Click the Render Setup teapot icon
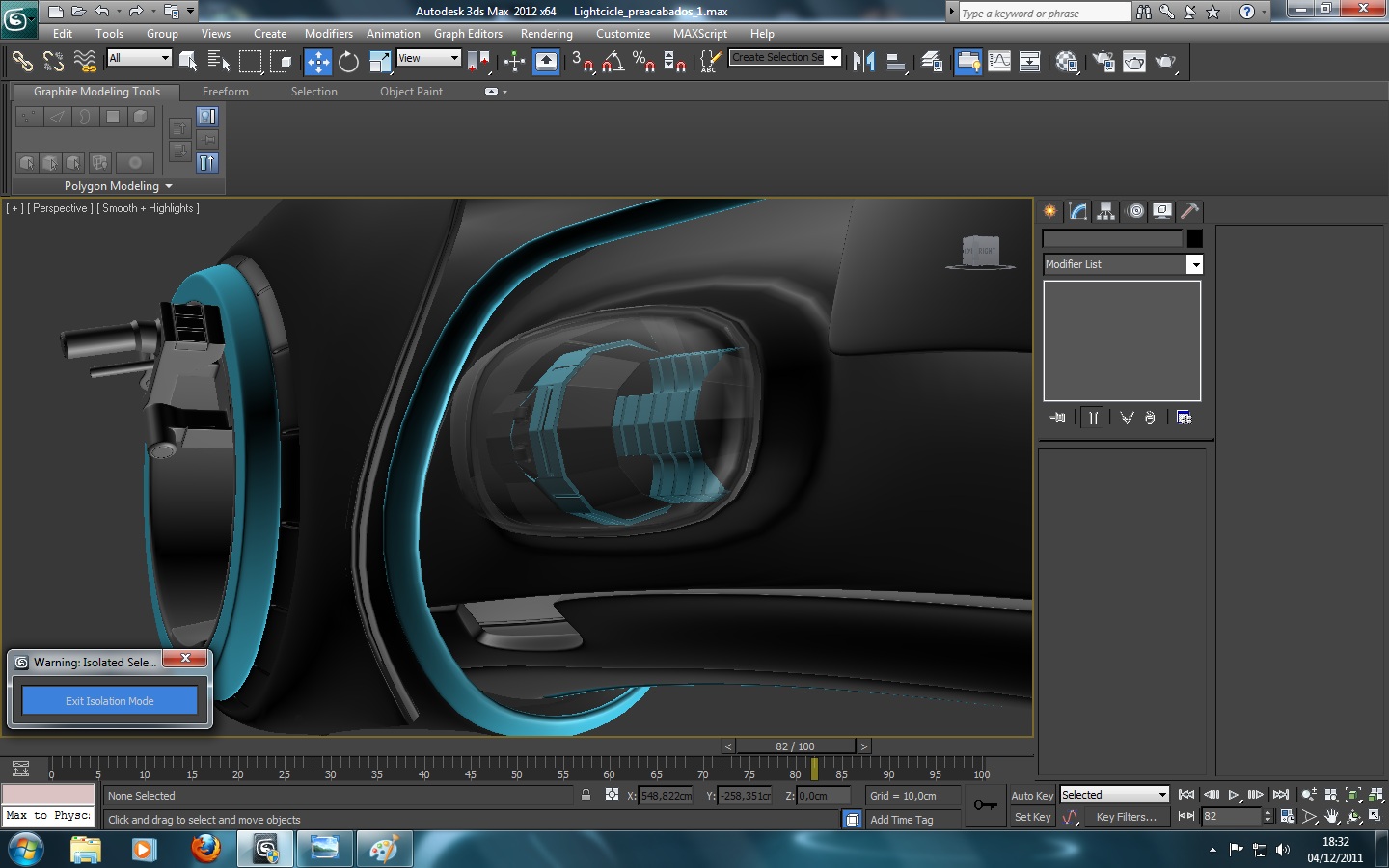The height and width of the screenshot is (868, 1389). tap(1103, 62)
